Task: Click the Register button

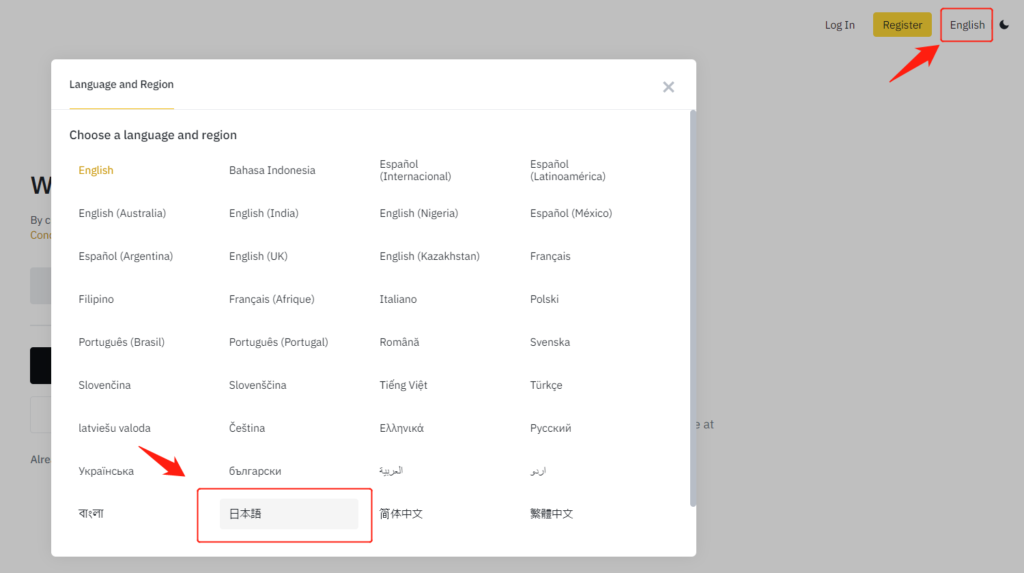Action: 902,25
